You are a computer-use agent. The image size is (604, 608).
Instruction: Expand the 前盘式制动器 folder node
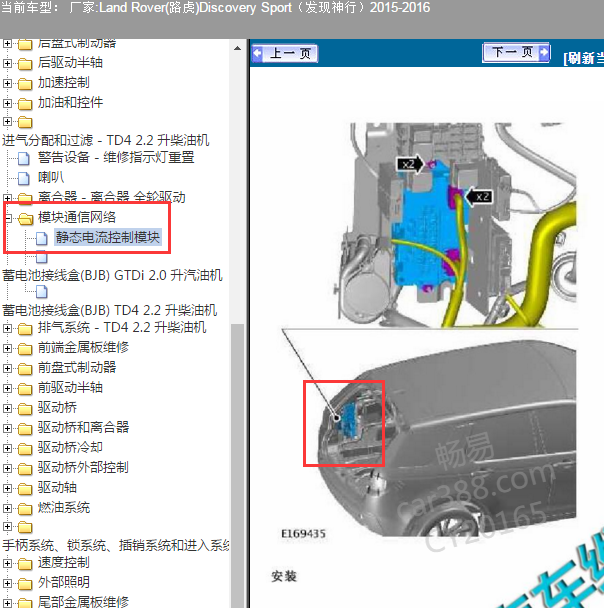point(7,368)
